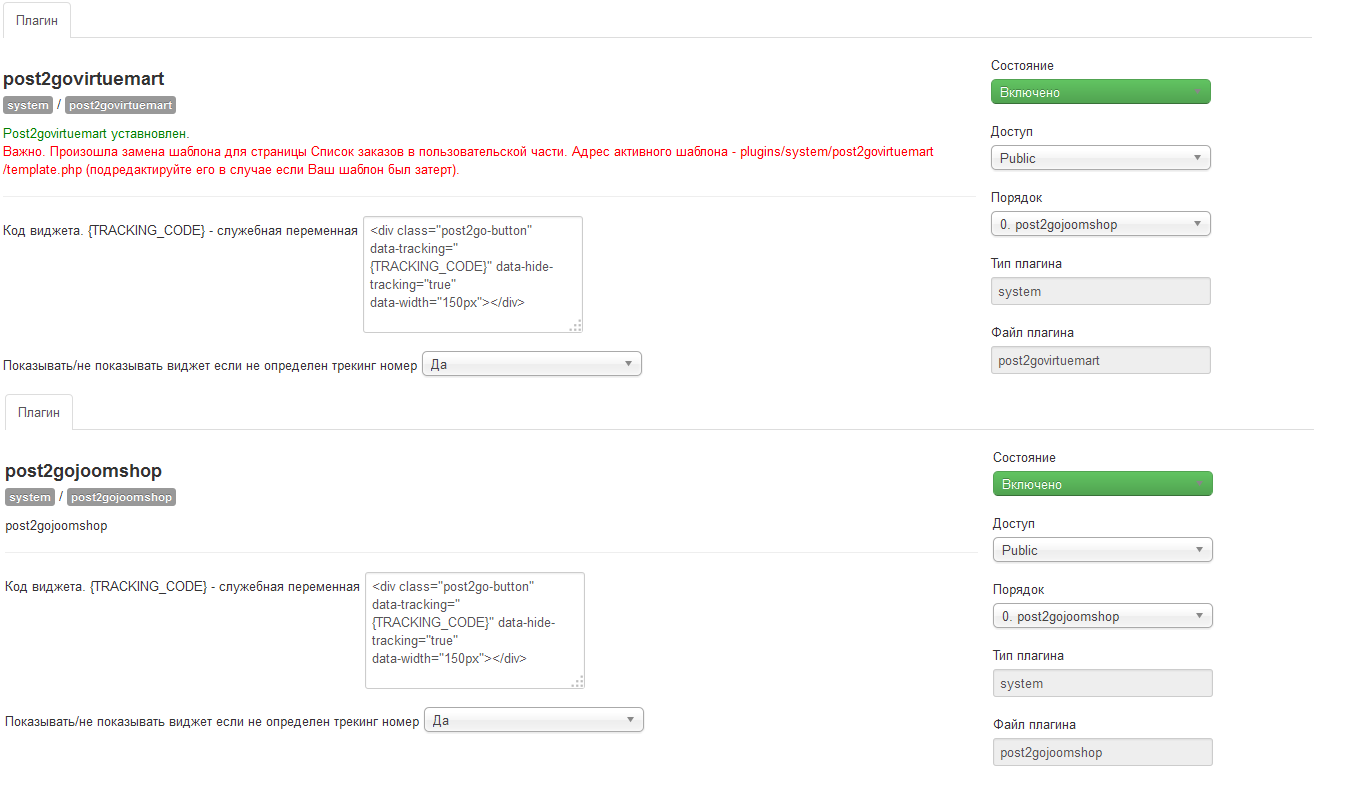The image size is (1360, 793).
Task: Click green text 'Post2govirtuemart уставновлен.'
Action: [x=96, y=133]
